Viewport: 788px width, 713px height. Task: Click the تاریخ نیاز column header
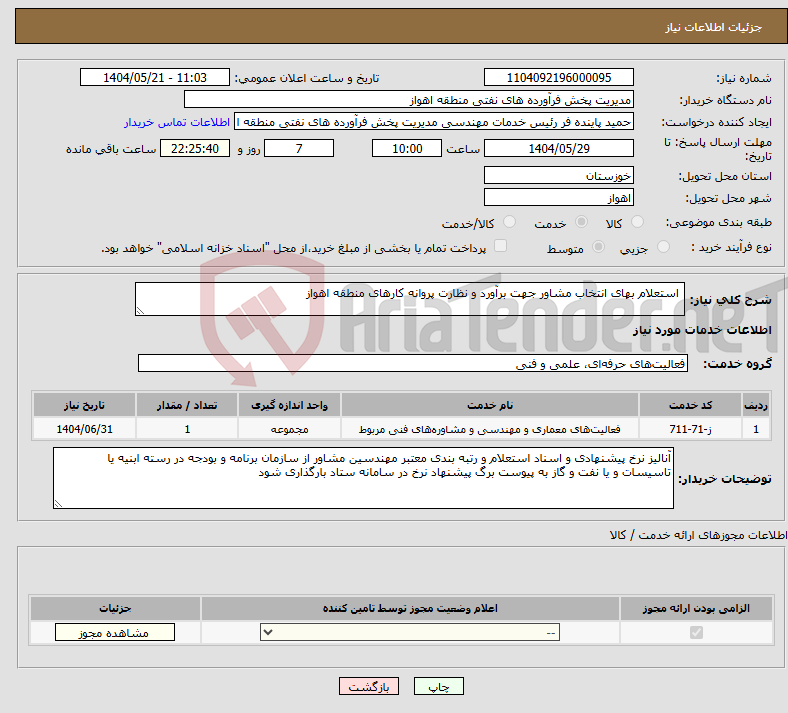[84, 405]
